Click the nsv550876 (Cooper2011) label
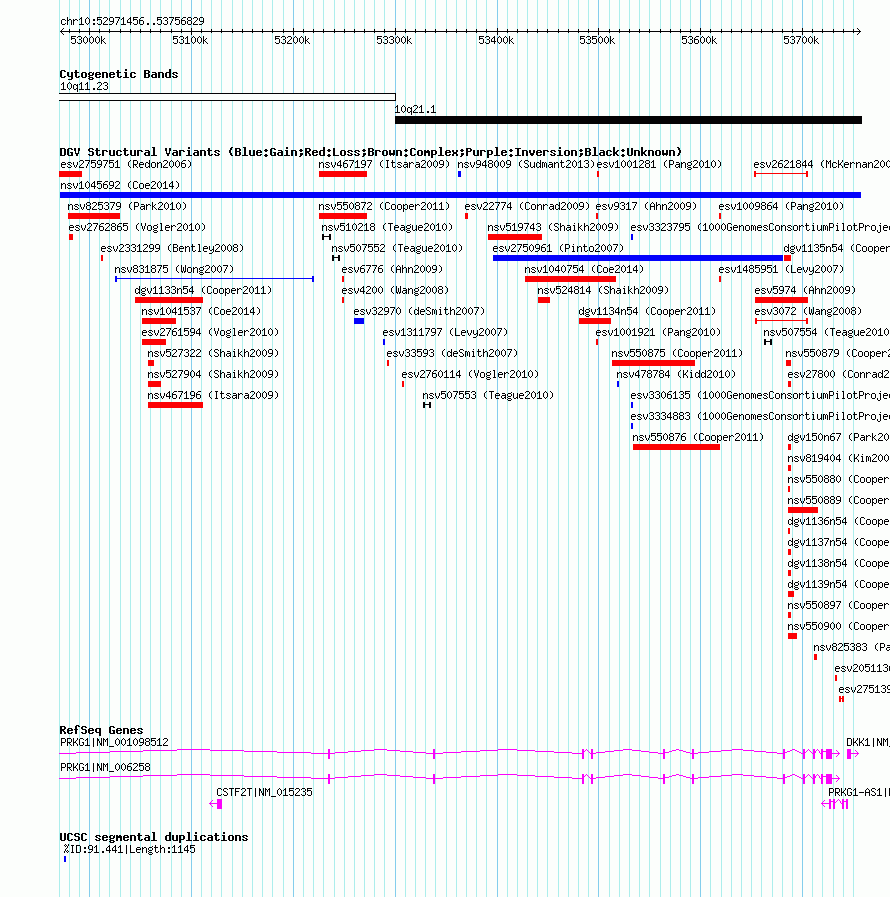 (698, 437)
